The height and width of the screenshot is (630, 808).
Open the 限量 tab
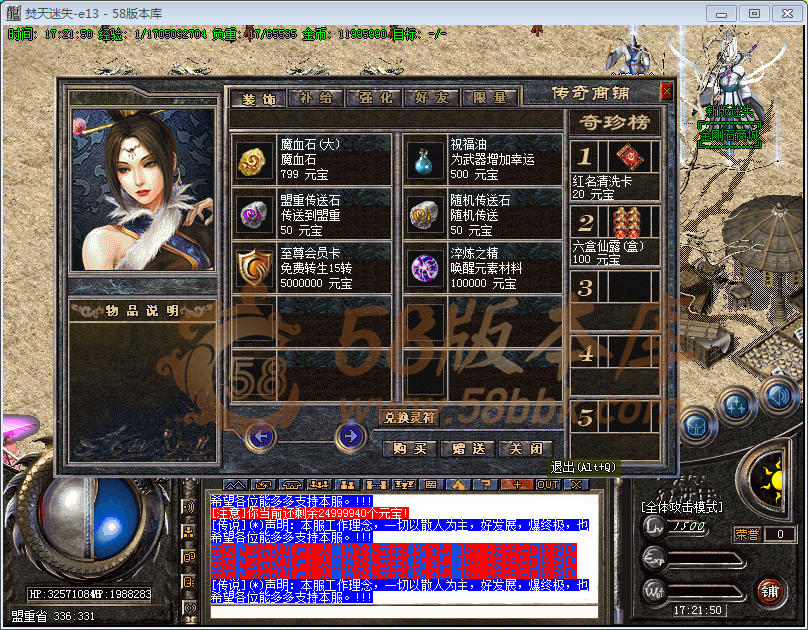(490, 97)
